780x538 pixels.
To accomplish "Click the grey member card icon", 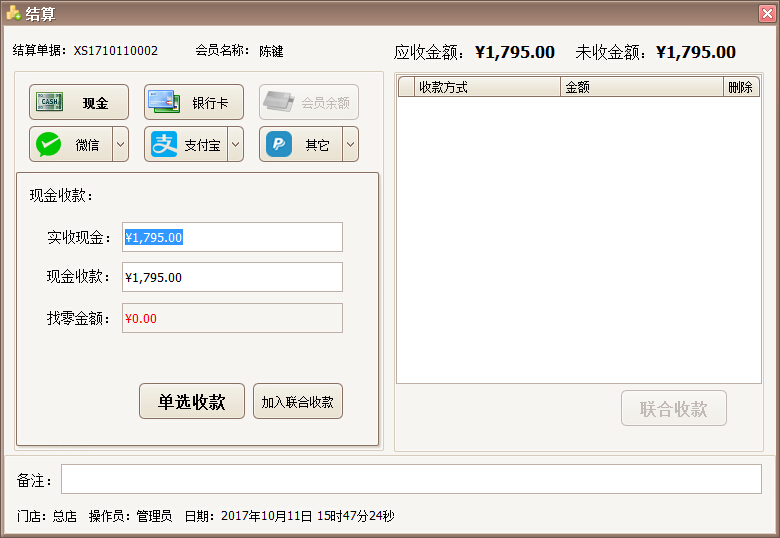I will click(x=279, y=101).
